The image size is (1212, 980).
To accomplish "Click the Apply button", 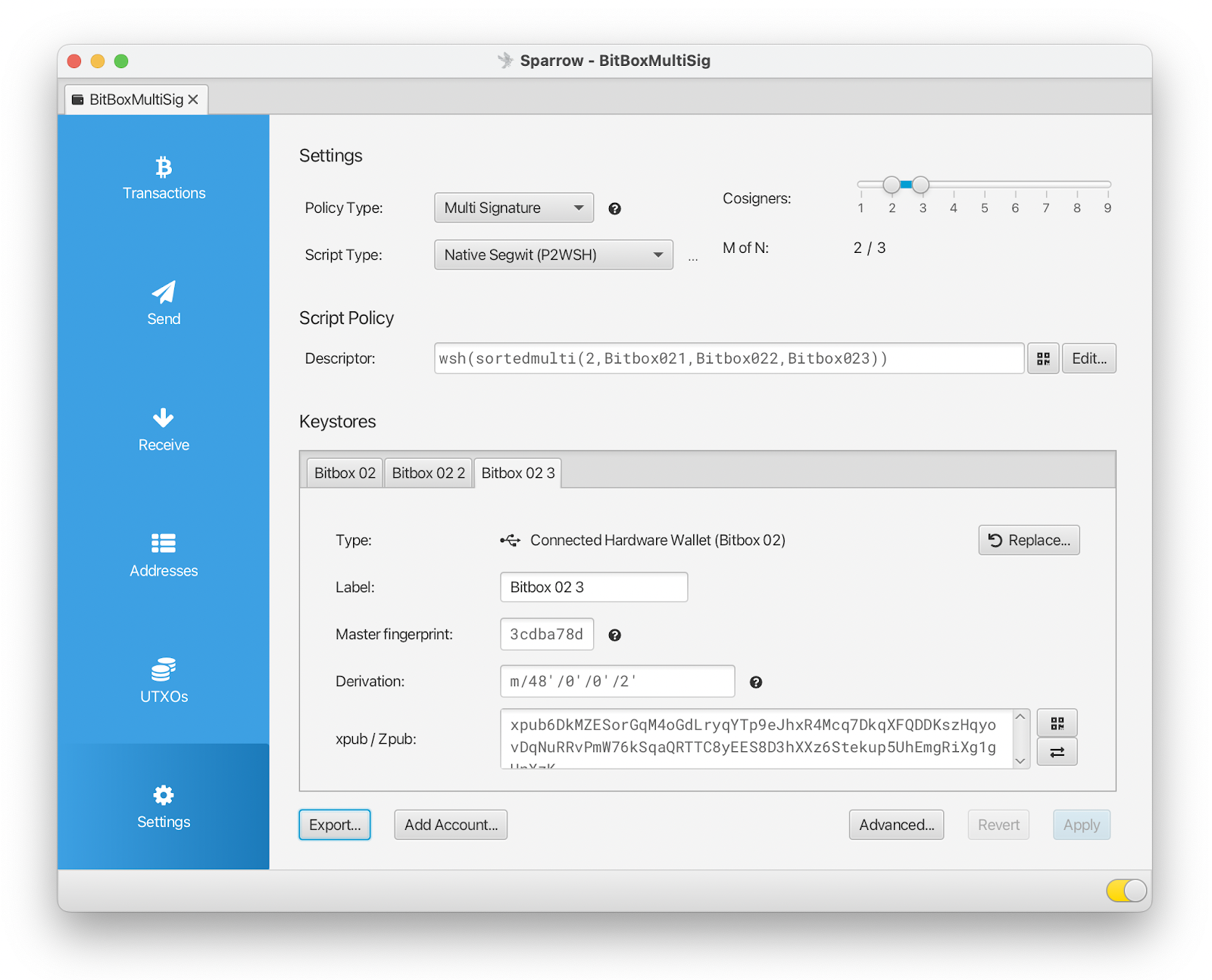I will tap(1082, 825).
